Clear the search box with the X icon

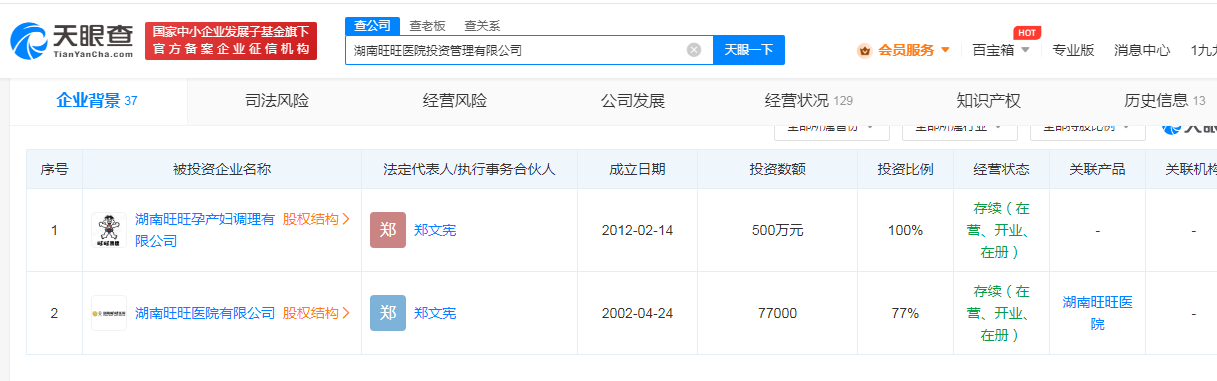[x=694, y=50]
